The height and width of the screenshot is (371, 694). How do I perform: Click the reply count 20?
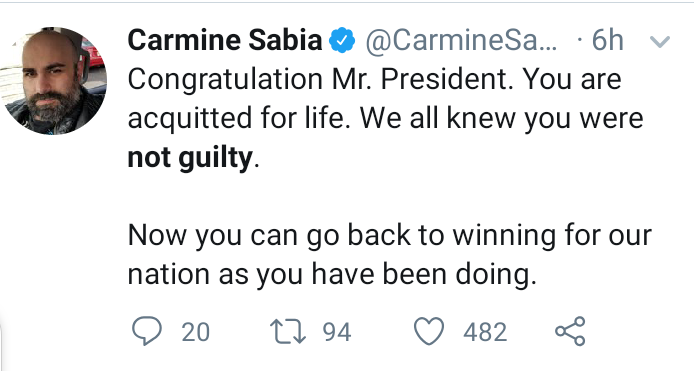coord(195,332)
